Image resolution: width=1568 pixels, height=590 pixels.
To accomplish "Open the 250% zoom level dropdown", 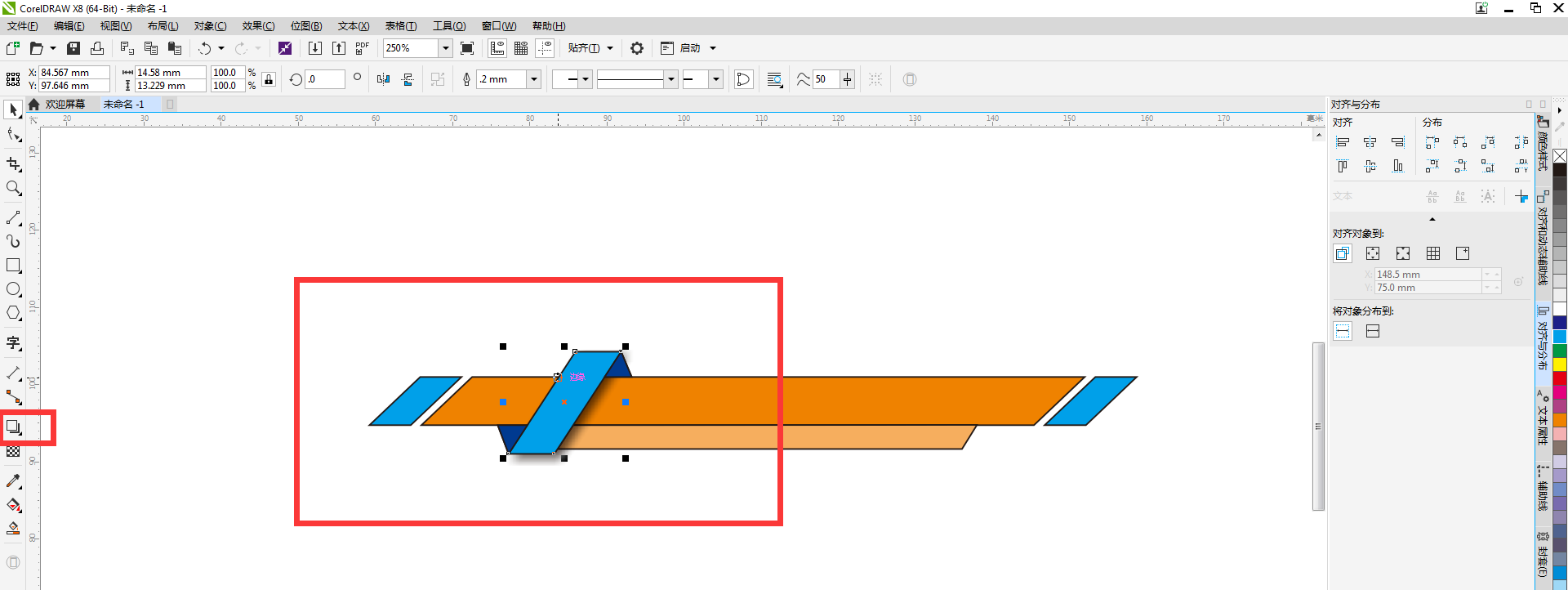I will (x=445, y=48).
